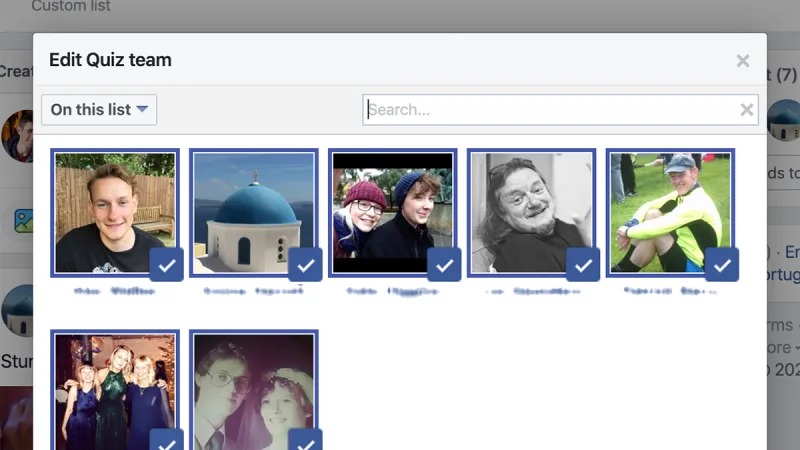
Task: Uncheck the cyclist in yellow jacket
Action: click(x=722, y=265)
